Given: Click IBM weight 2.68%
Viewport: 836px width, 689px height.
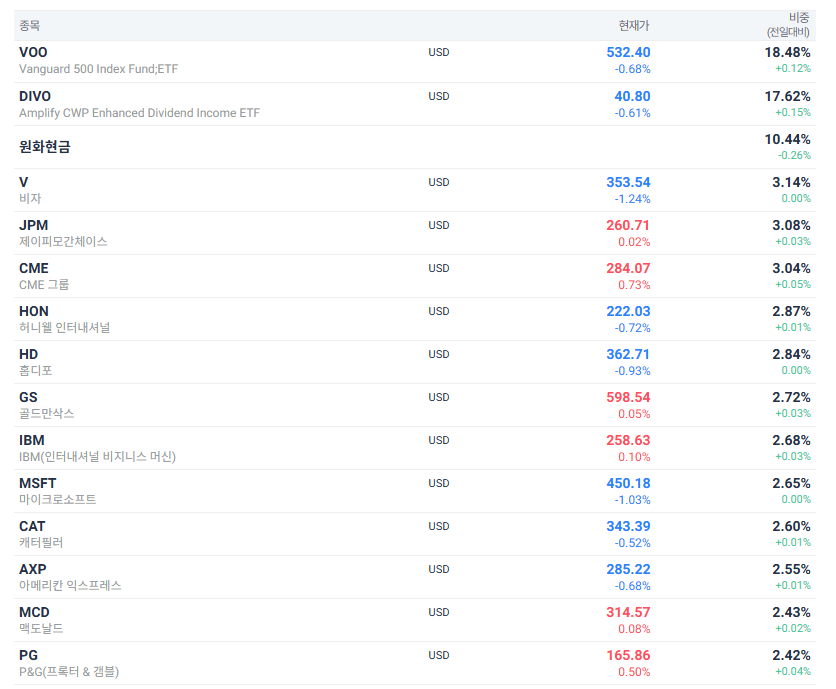Looking at the screenshot, I should pyautogui.click(x=791, y=440).
